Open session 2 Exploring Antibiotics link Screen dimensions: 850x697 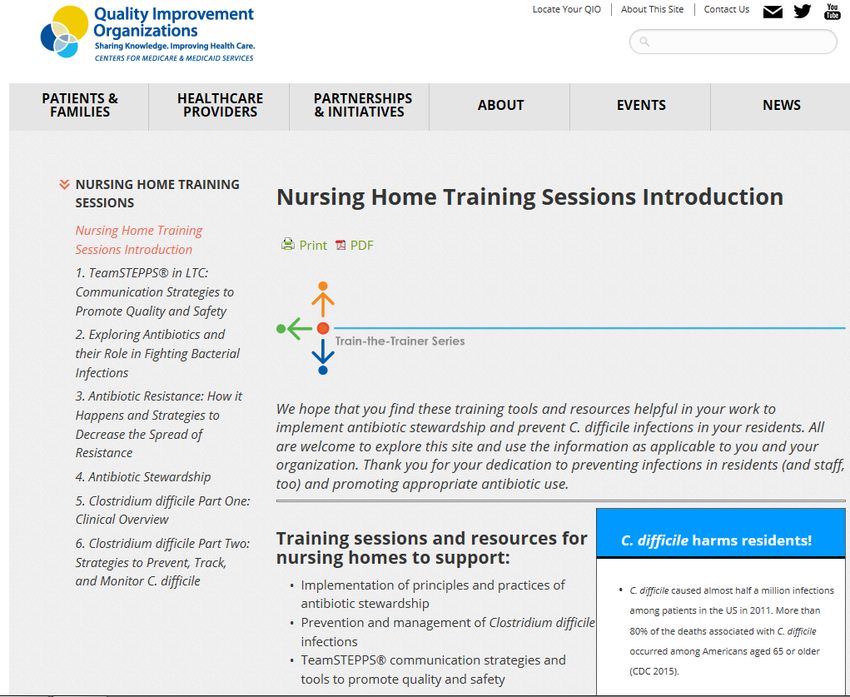click(x=157, y=353)
